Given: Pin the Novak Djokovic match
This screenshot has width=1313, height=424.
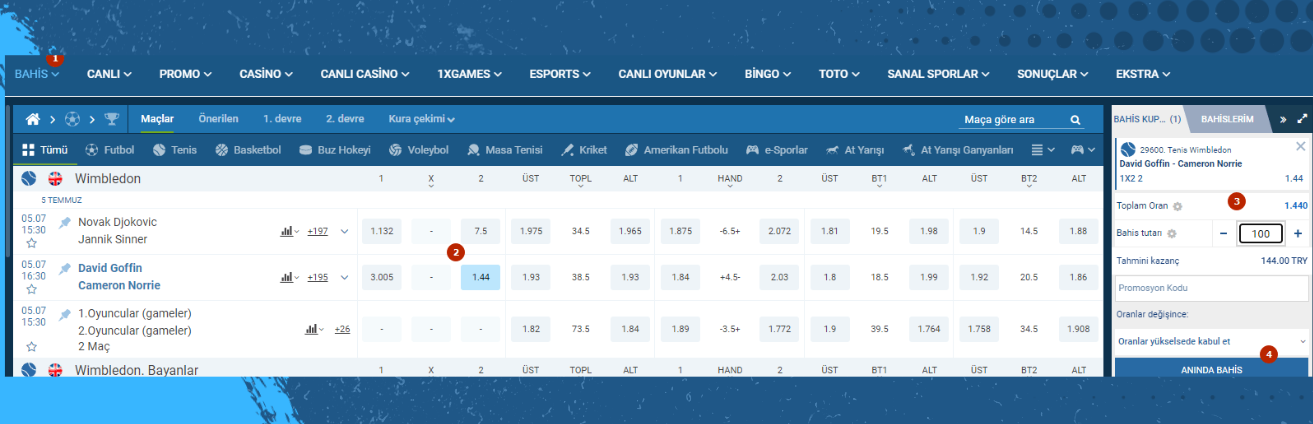Looking at the screenshot, I should click(65, 222).
